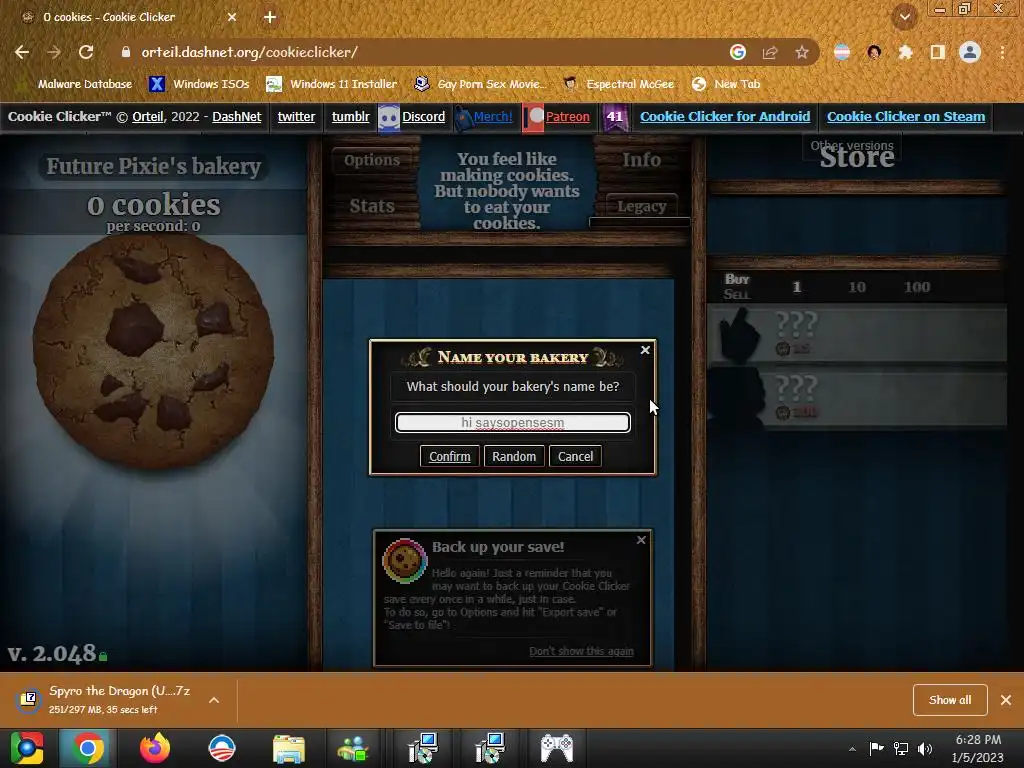The image size is (1024, 768).
Task: Select buy amount 1 in store
Action: click(x=797, y=287)
